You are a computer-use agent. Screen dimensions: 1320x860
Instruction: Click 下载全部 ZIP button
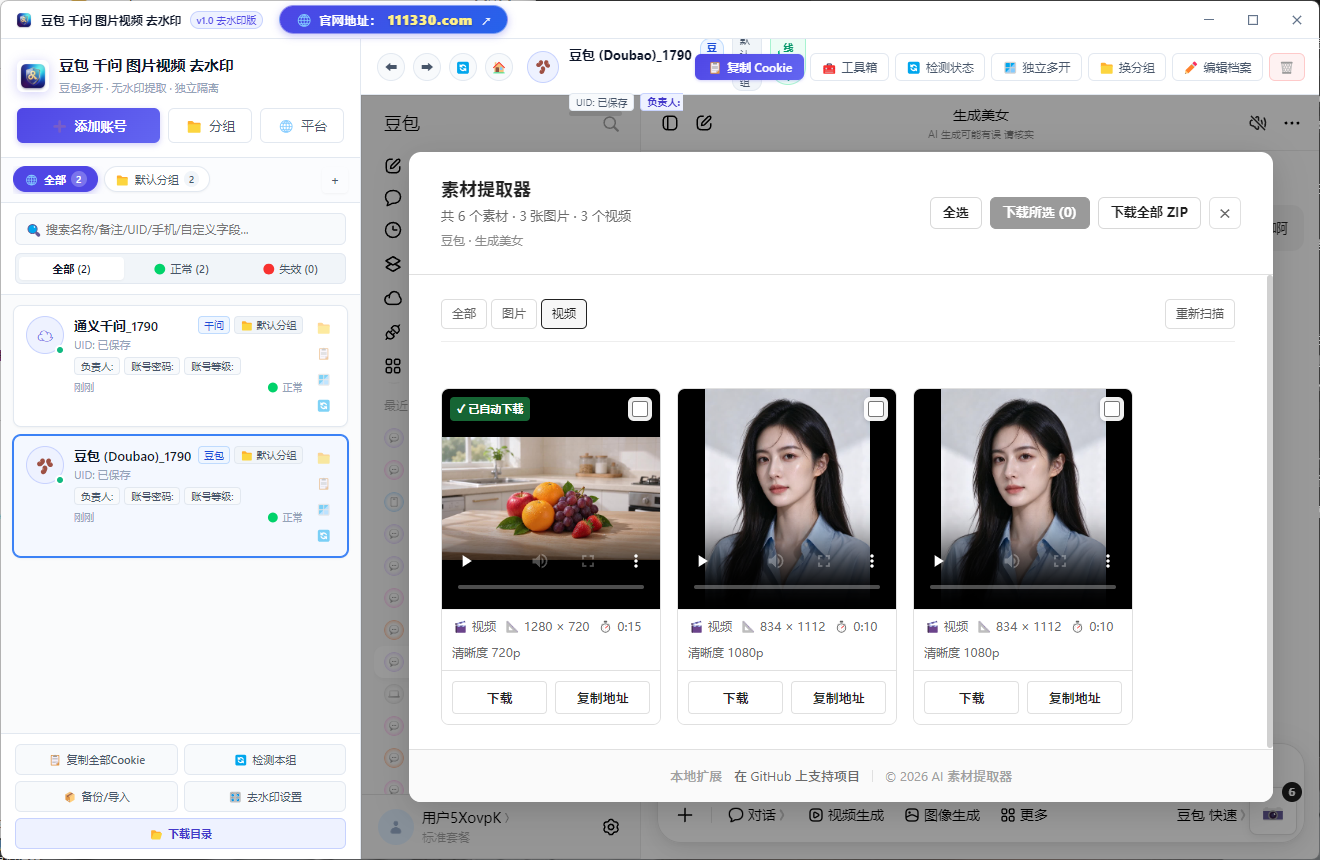pos(1149,212)
